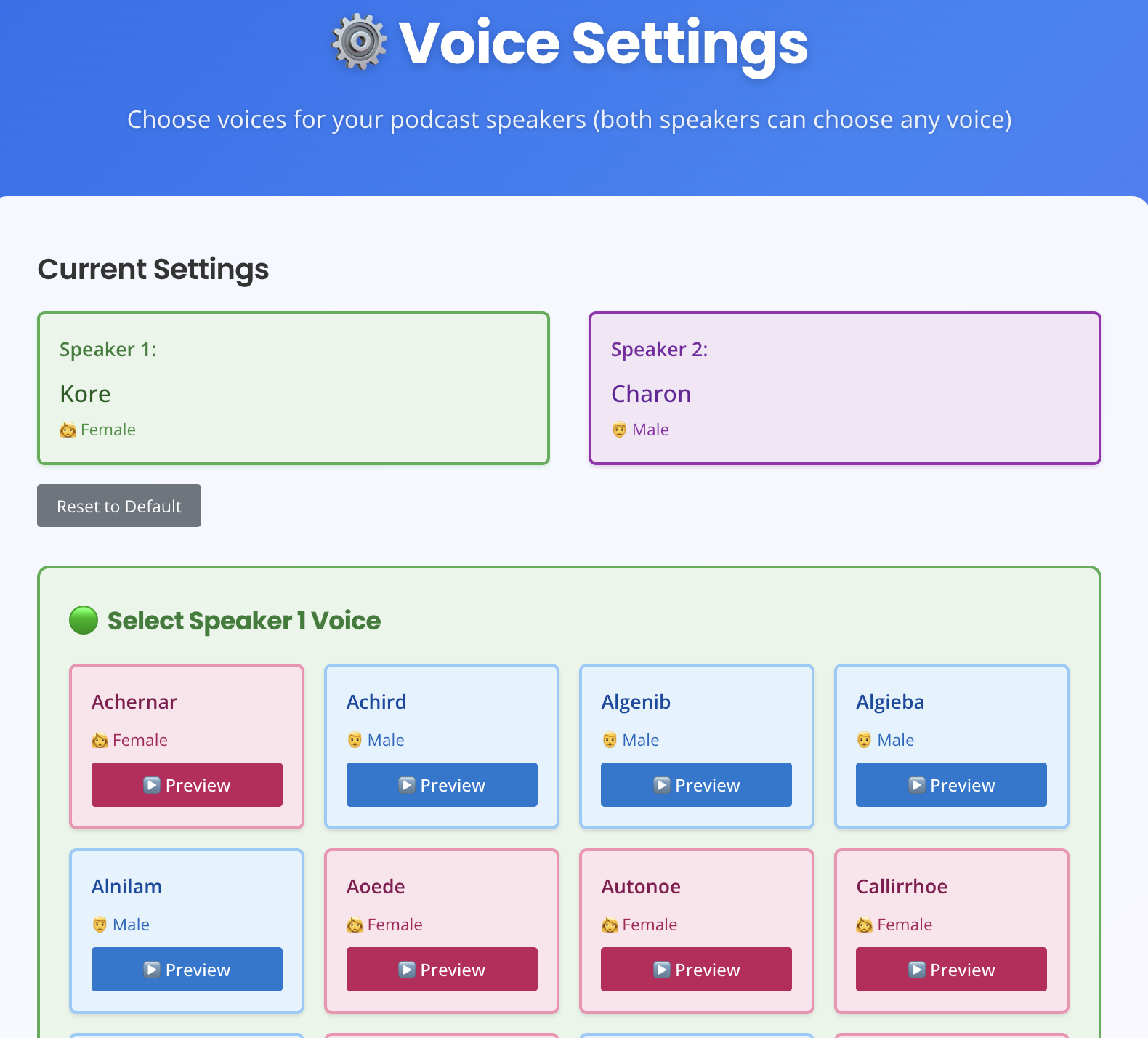Screen dimensions: 1148x1038
Task: Preview the Alnilam voice
Action: pyautogui.click(x=187, y=970)
